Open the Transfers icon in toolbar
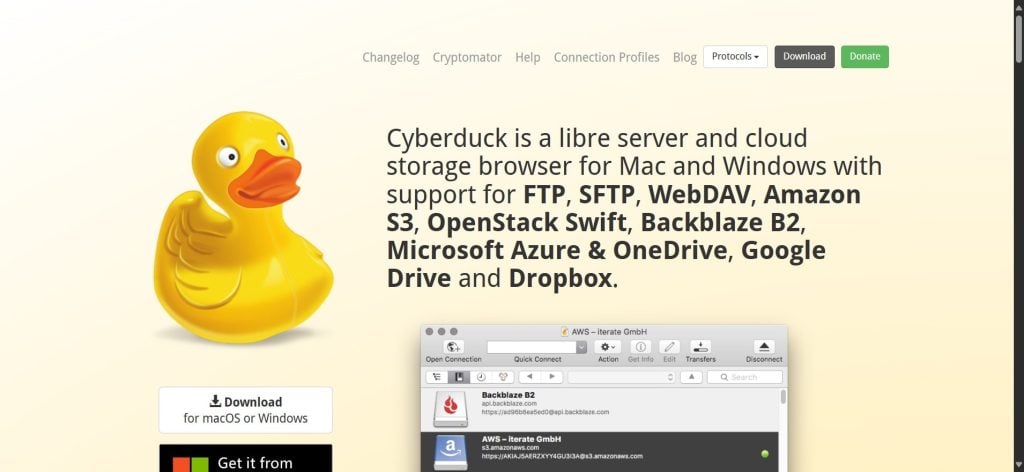Viewport: 1024px width, 472px height. point(700,347)
